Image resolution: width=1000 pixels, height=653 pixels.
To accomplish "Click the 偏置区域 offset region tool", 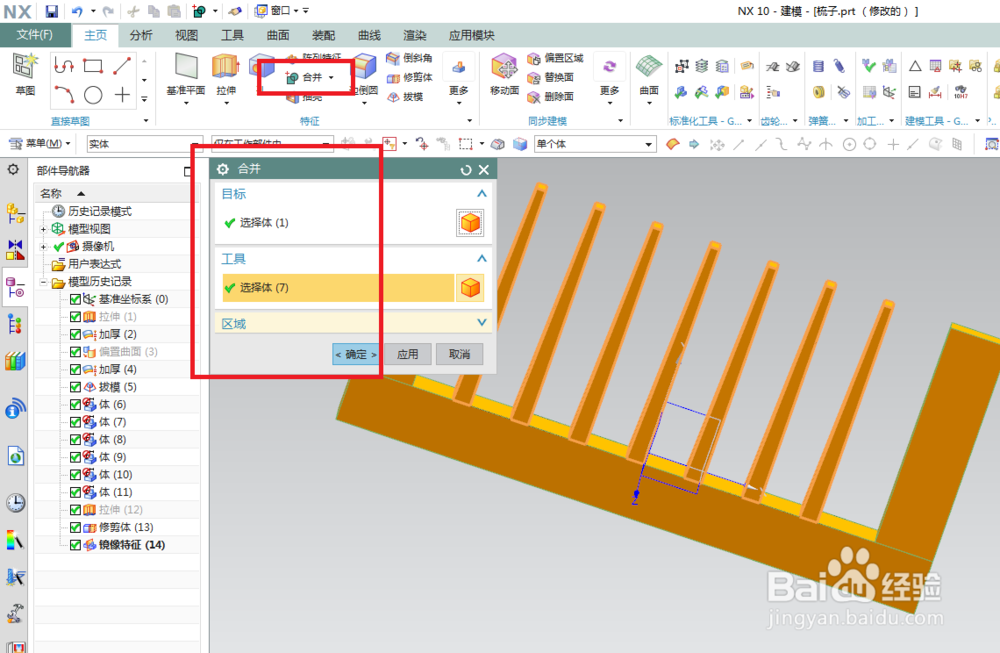I will (x=555, y=58).
